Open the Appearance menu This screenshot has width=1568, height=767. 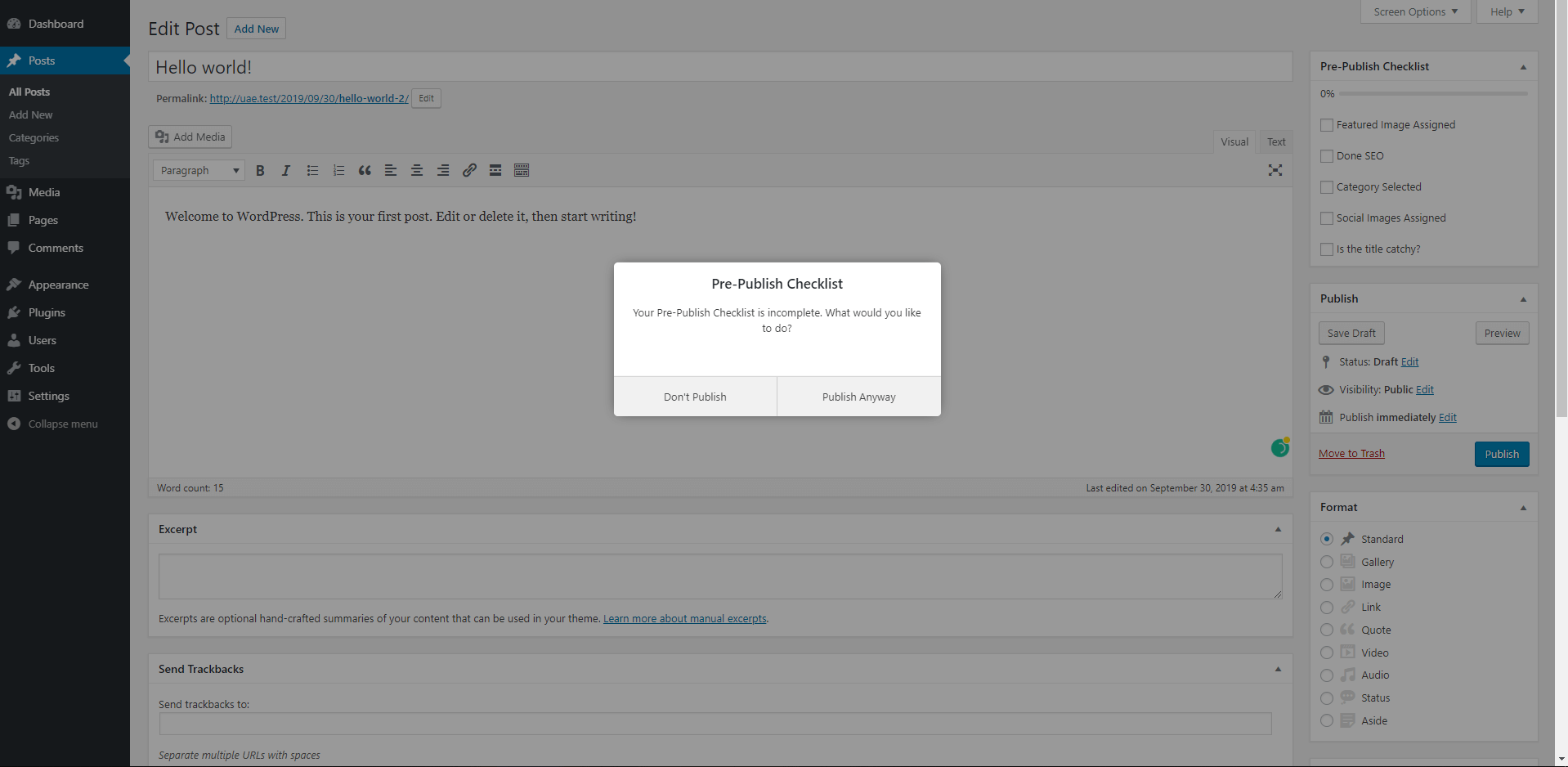[x=65, y=285]
